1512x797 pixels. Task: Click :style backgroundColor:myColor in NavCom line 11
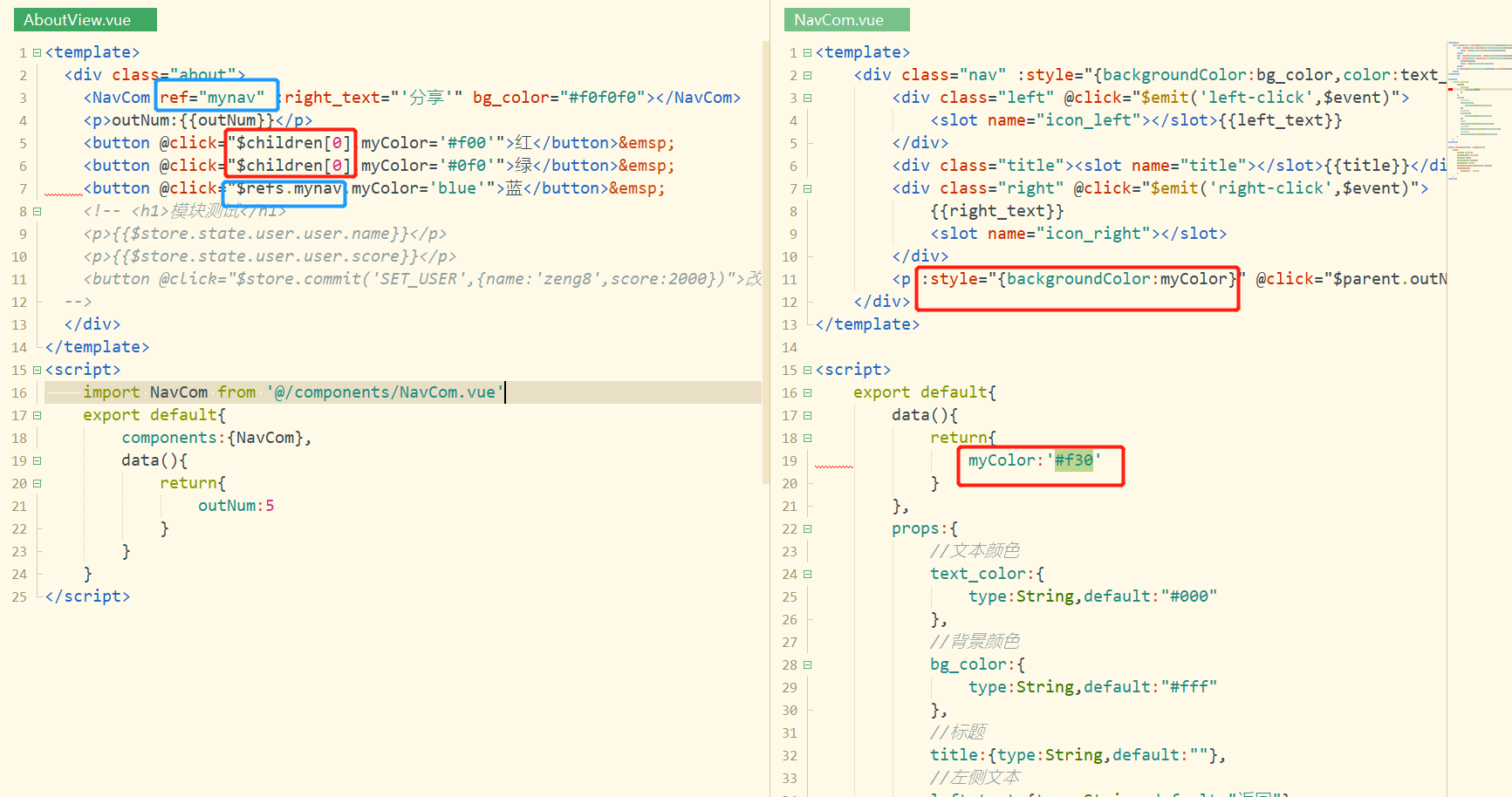click(1079, 279)
